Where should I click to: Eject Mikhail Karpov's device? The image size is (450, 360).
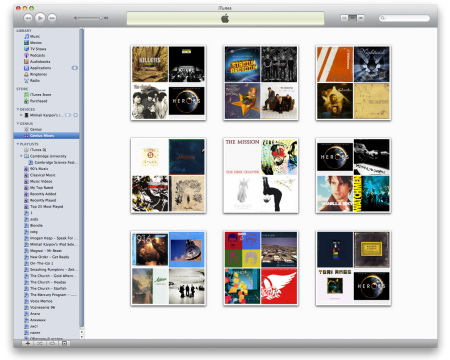point(76,115)
